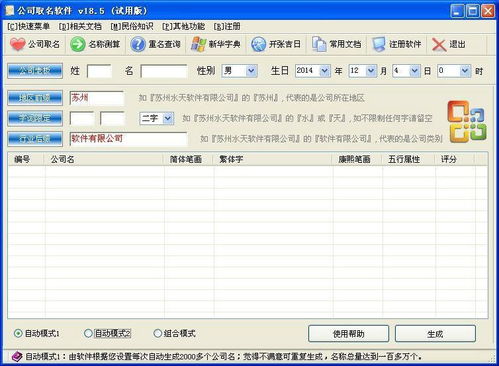
Task: Close the 公司取名软件 window
Action: [488, 11]
